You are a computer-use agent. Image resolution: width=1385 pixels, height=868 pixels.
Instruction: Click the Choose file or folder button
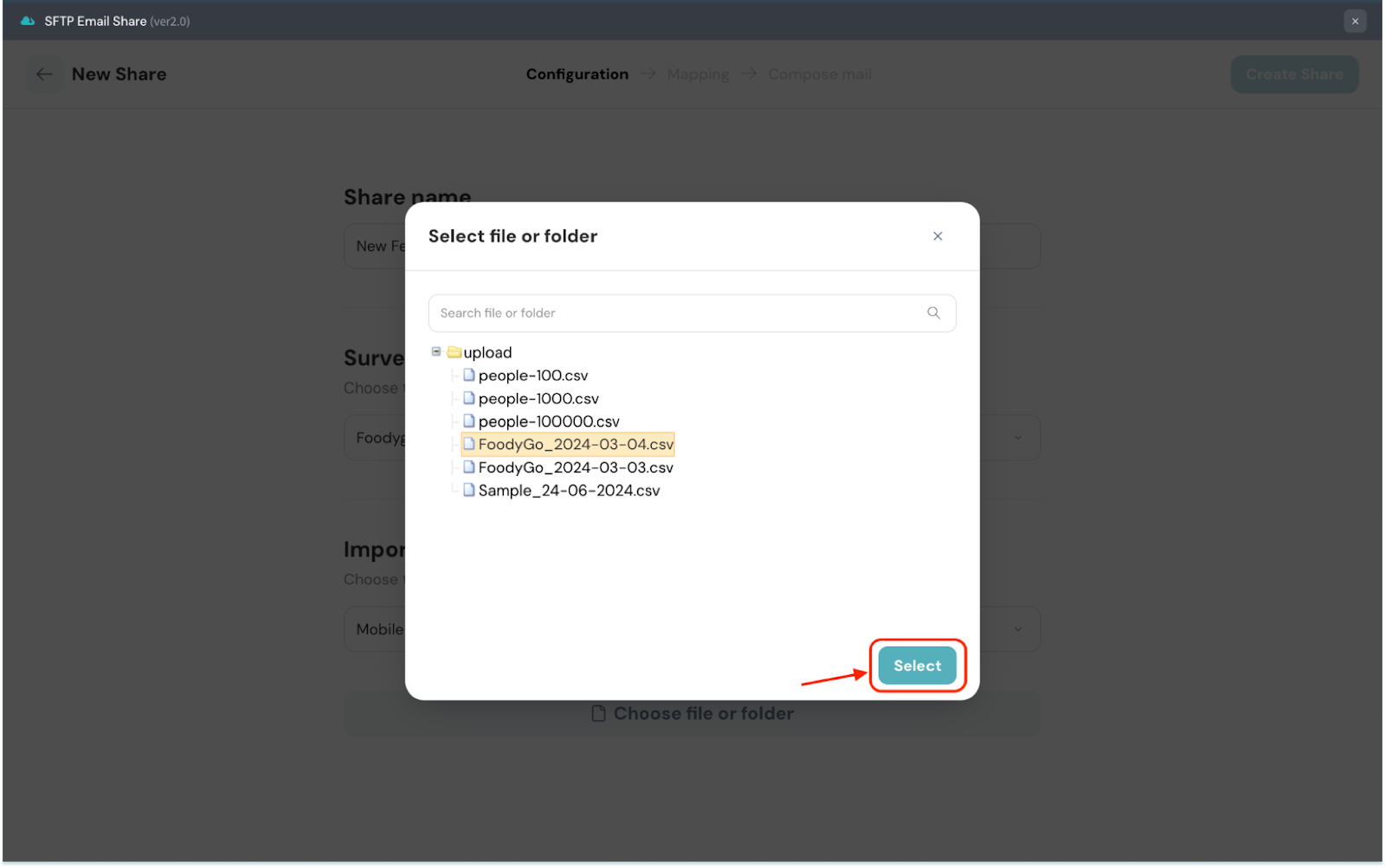(x=692, y=714)
